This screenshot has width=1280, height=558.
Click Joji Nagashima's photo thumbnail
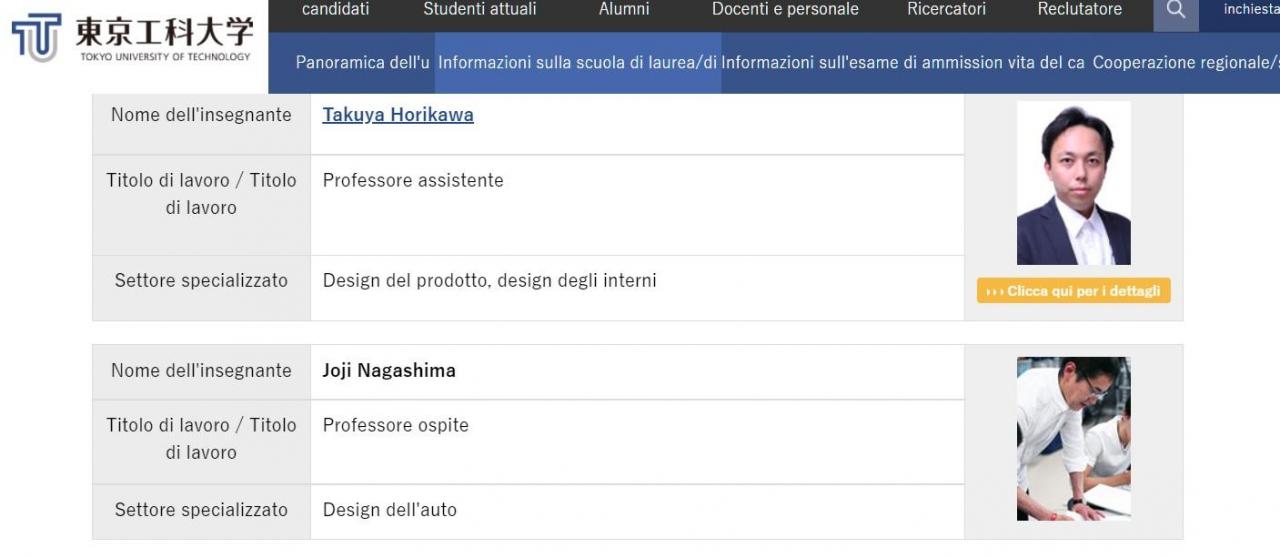coord(1073,439)
